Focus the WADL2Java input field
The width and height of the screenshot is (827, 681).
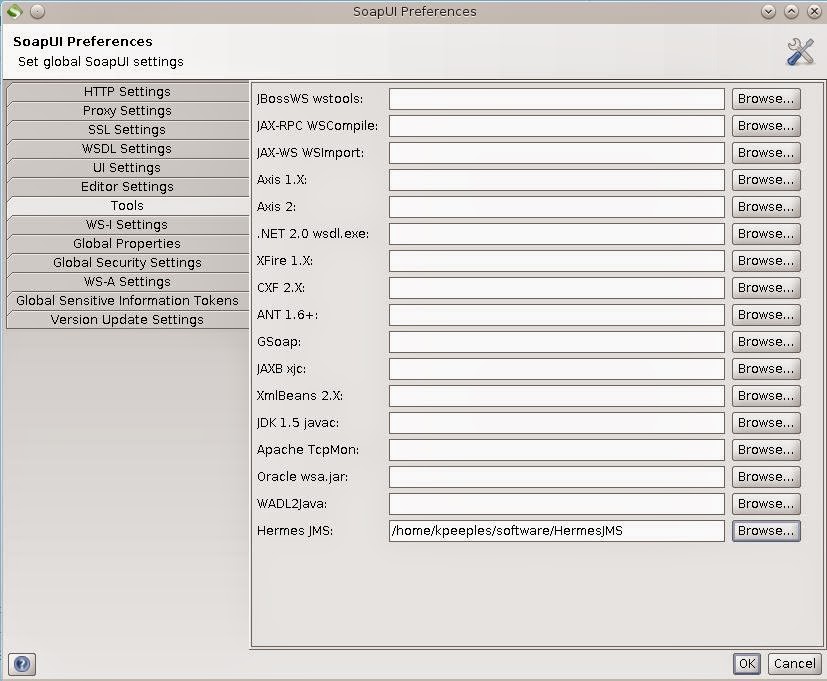556,504
